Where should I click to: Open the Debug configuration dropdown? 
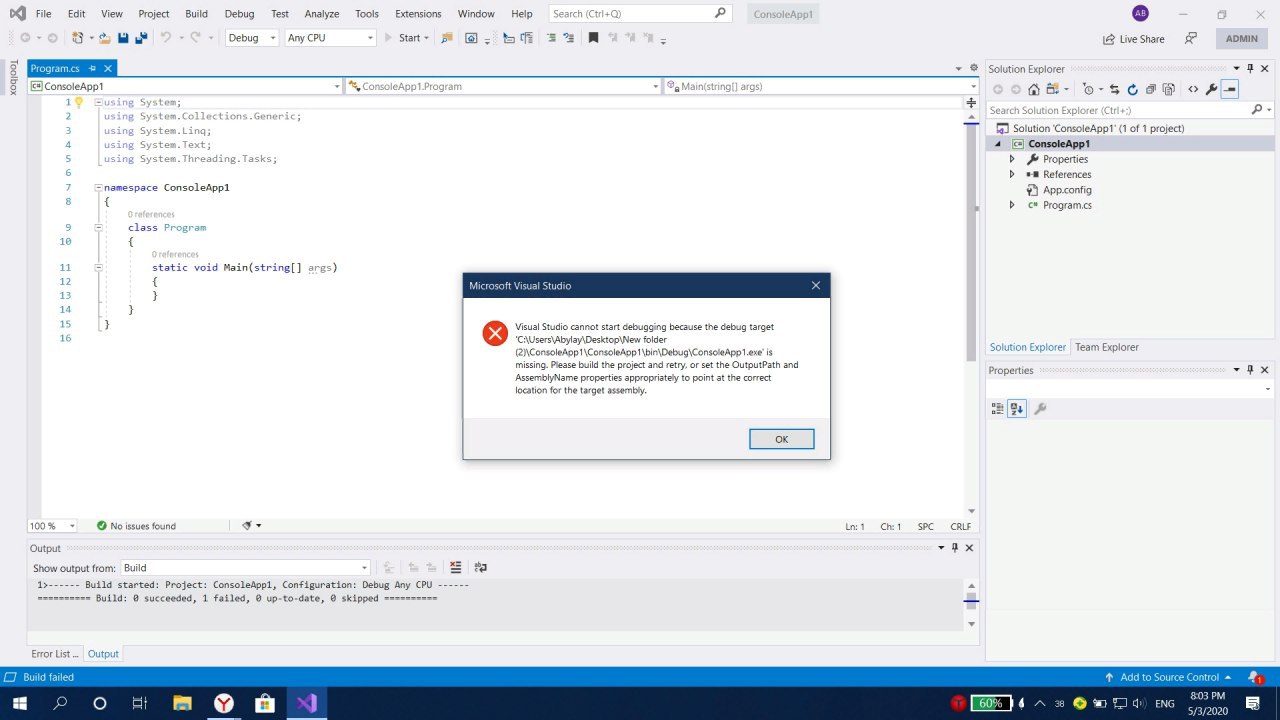point(252,38)
